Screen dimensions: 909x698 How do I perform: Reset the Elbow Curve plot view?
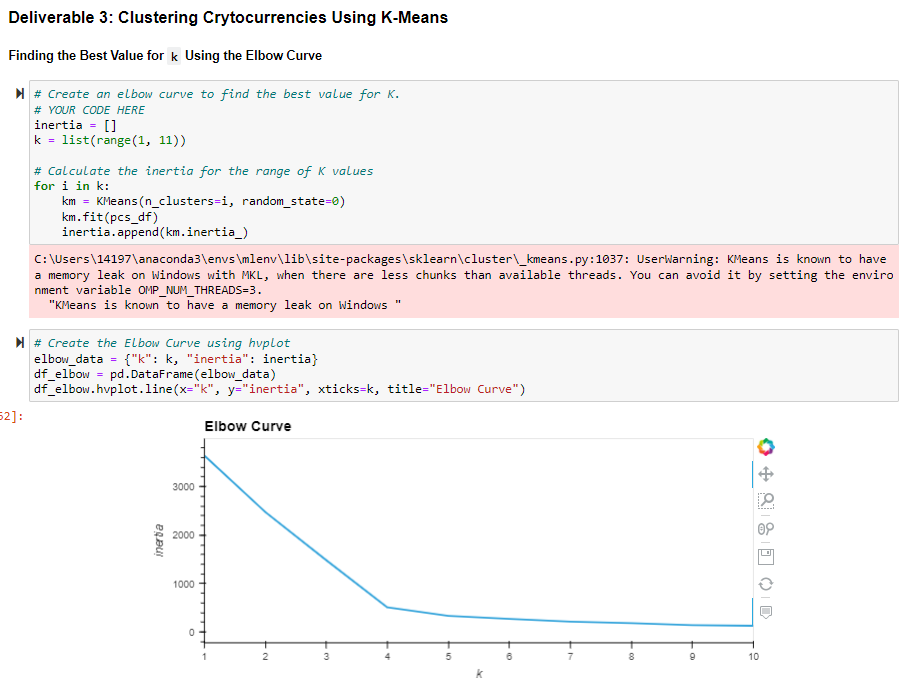click(765, 584)
